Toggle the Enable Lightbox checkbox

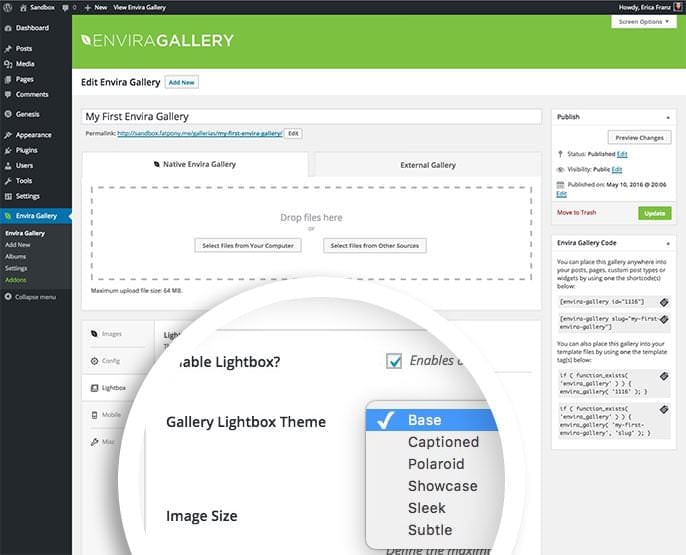pos(394,361)
